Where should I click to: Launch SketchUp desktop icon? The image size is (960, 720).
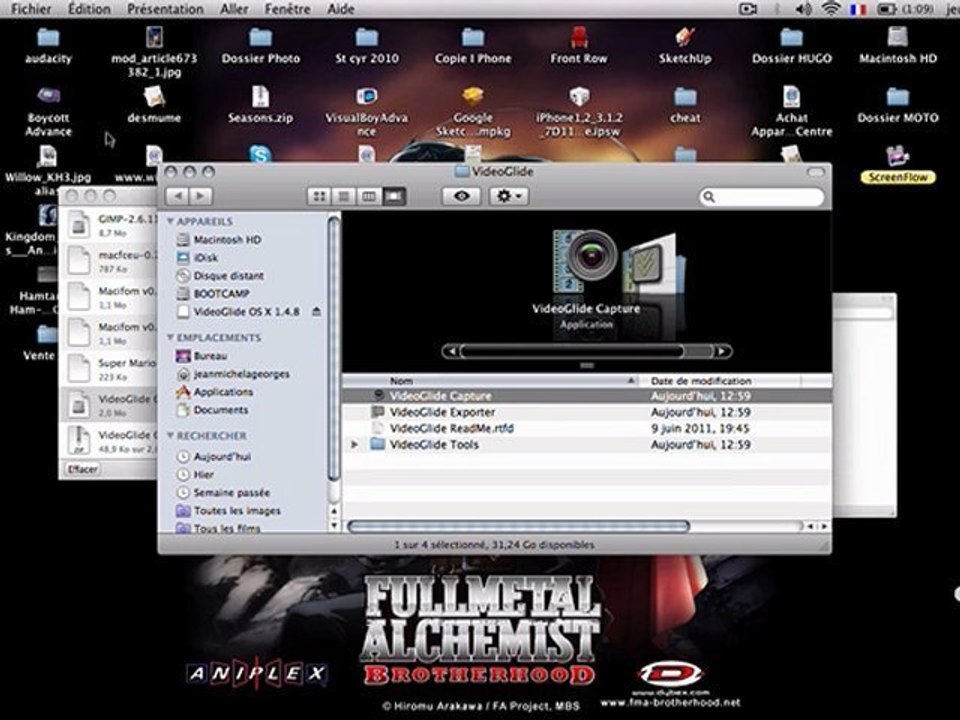coord(684,38)
